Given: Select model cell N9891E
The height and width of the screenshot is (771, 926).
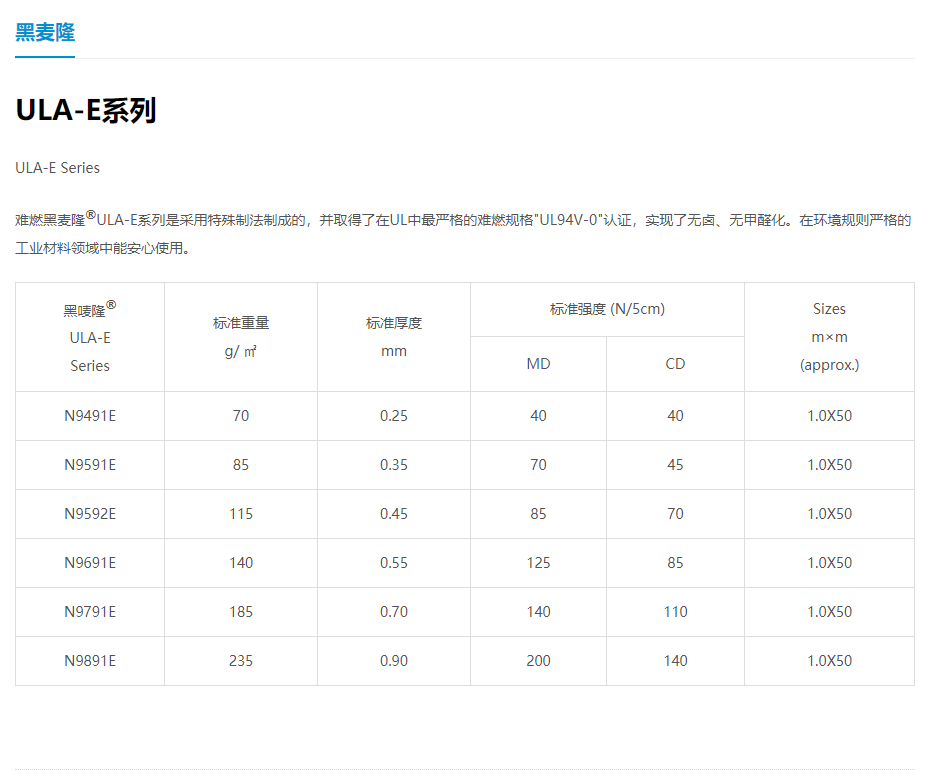Looking at the screenshot, I should [90, 661].
